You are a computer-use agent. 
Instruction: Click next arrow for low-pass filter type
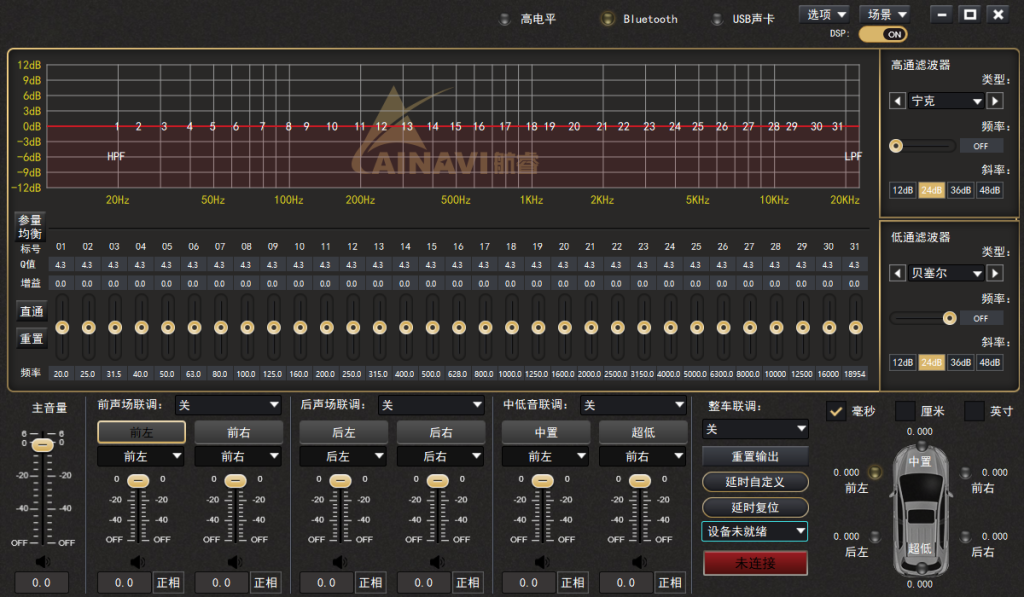tap(995, 273)
